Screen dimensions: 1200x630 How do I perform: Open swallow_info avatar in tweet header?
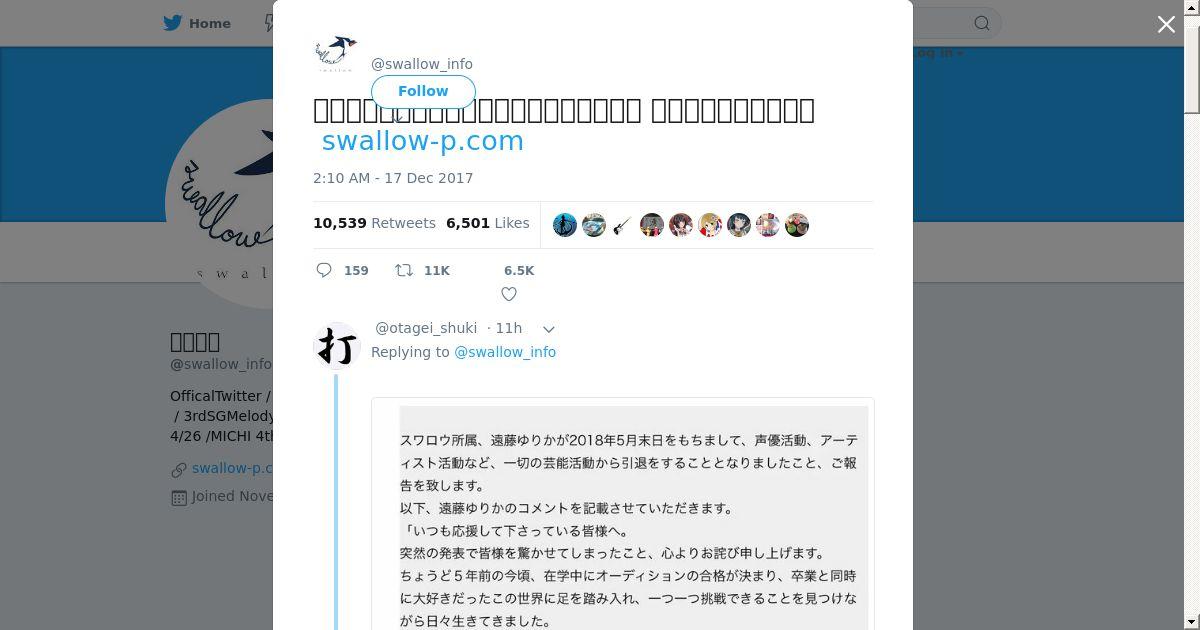(336, 54)
